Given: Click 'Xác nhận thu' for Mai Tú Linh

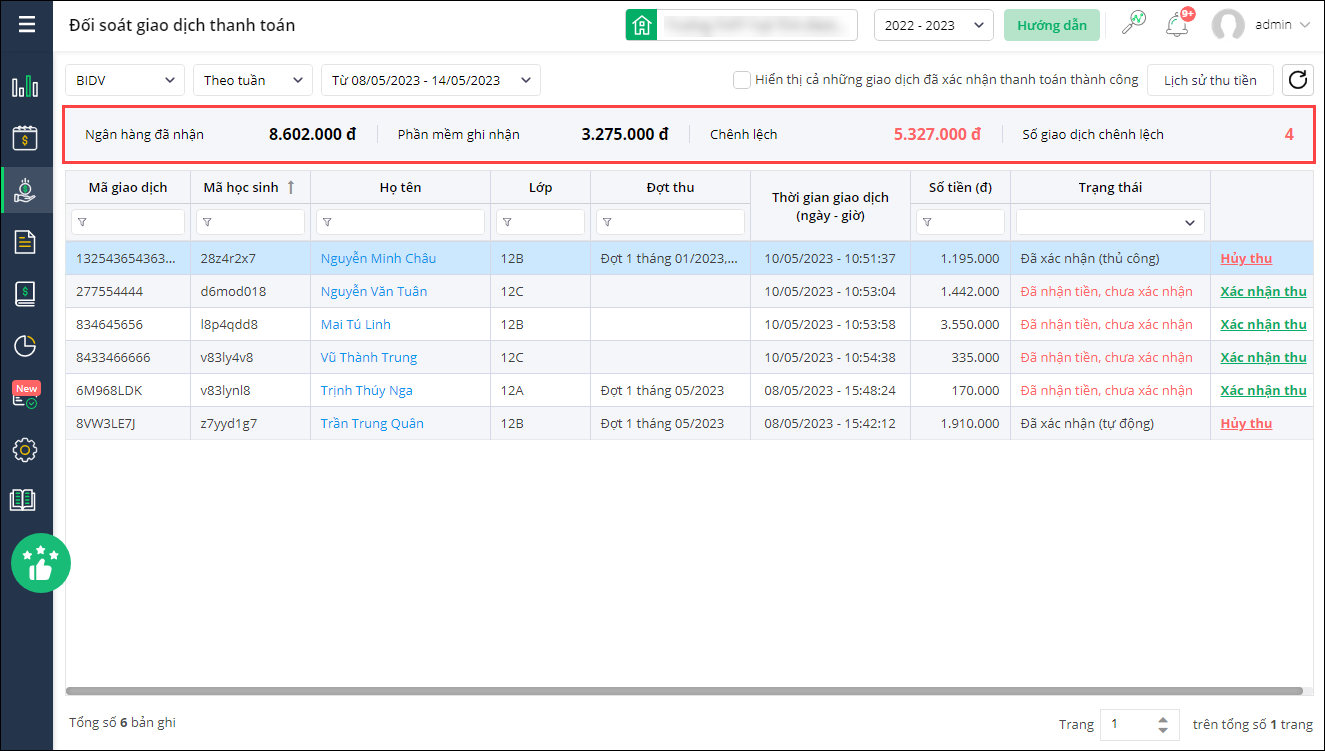Looking at the screenshot, I should coord(1262,324).
